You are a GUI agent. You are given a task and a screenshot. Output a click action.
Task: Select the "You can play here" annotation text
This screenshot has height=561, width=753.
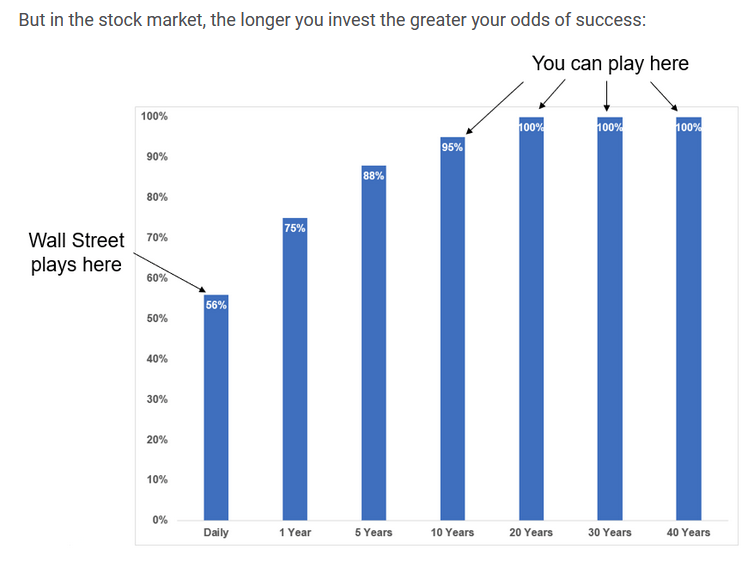610,63
